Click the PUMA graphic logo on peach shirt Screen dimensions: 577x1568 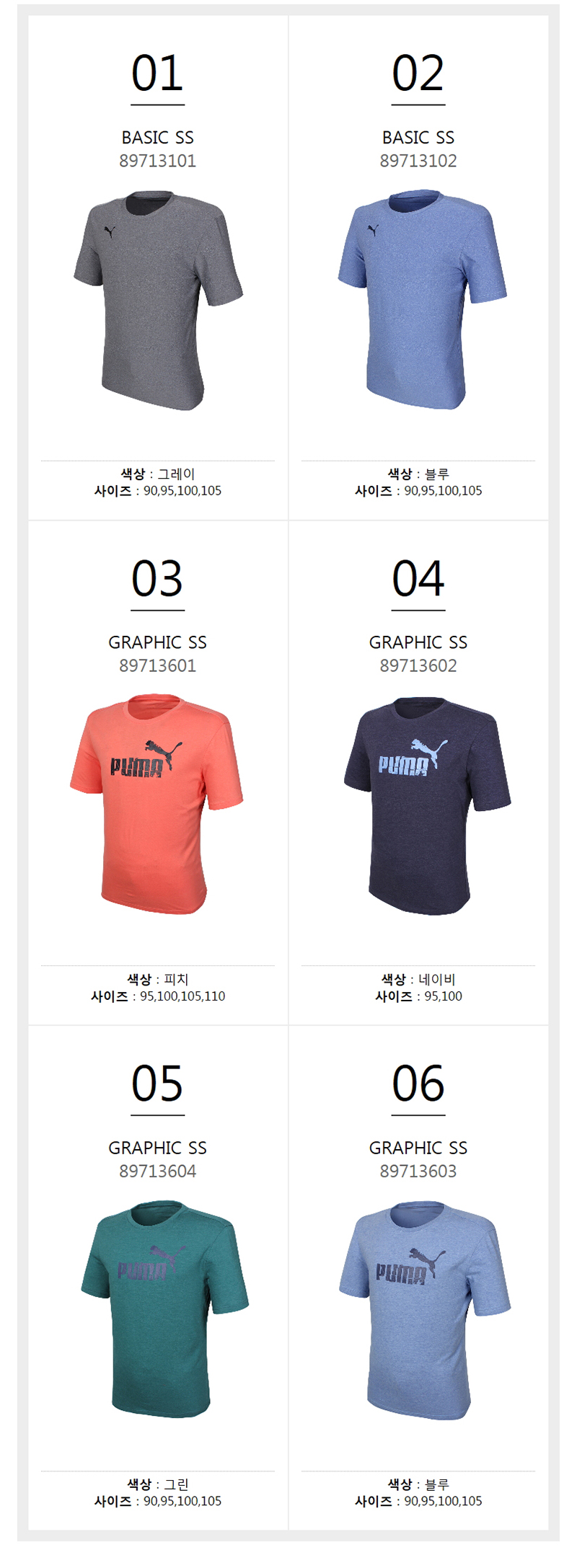click(x=146, y=758)
